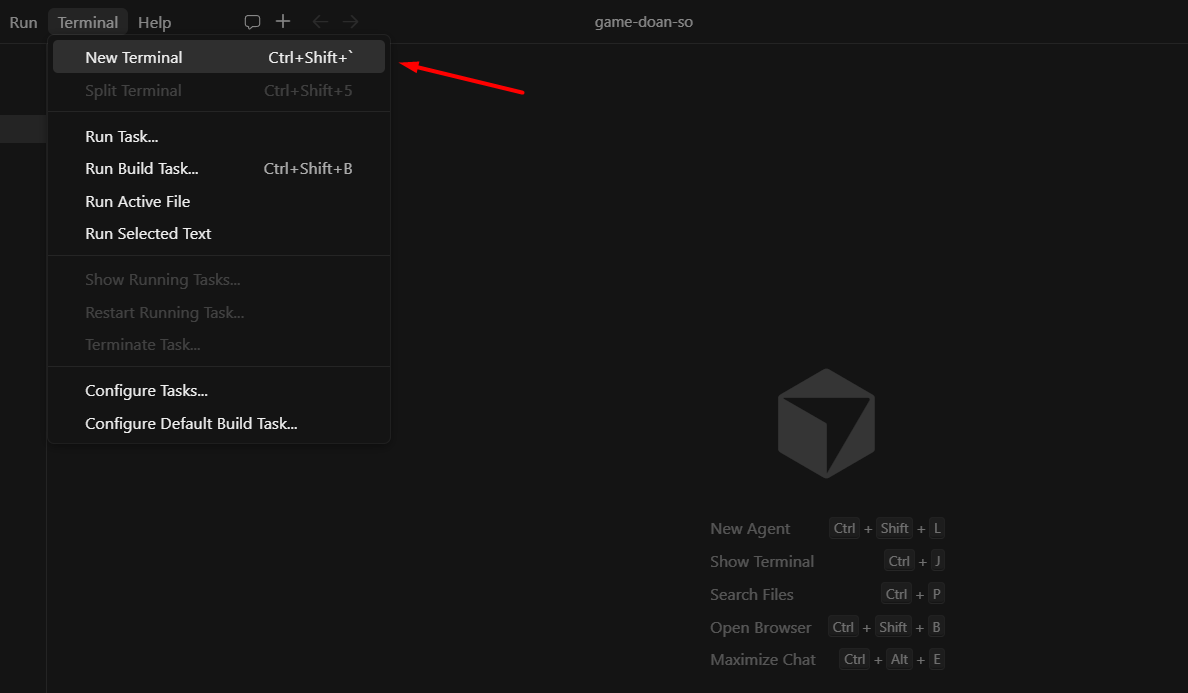1188x693 pixels.
Task: Click the J key badge for Show Terminal
Action: 937,561
